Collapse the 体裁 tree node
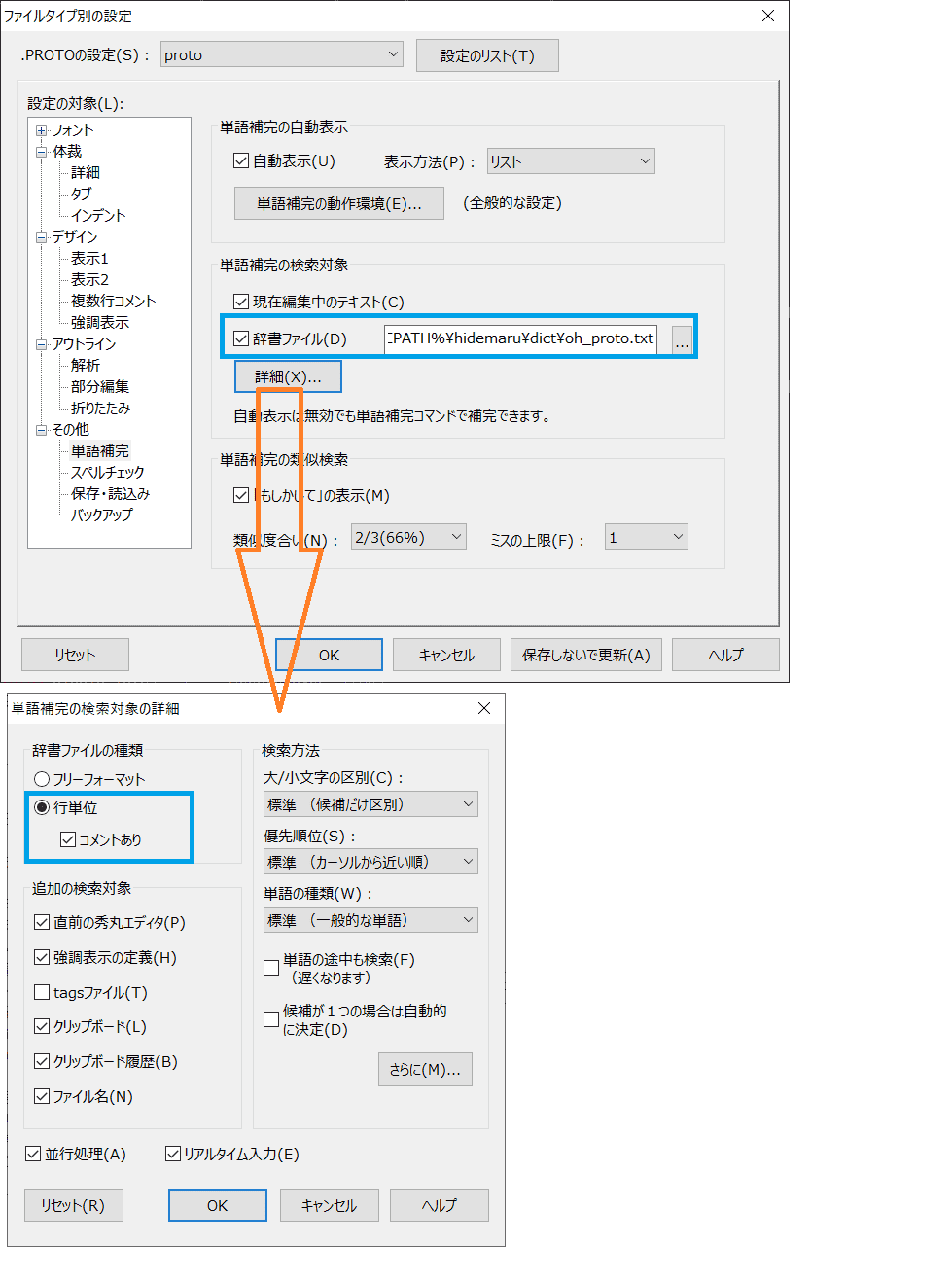 click(42, 152)
